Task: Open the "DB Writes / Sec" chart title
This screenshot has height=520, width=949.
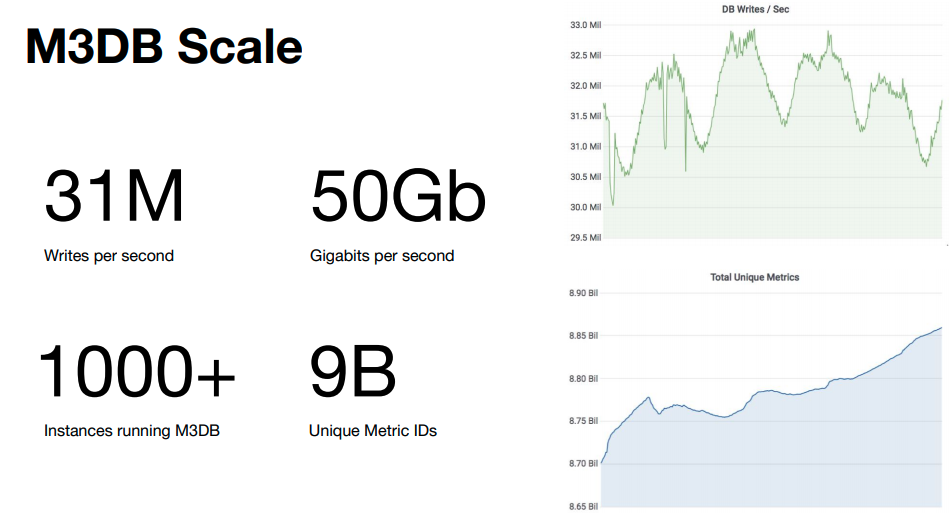Action: tap(756, 9)
